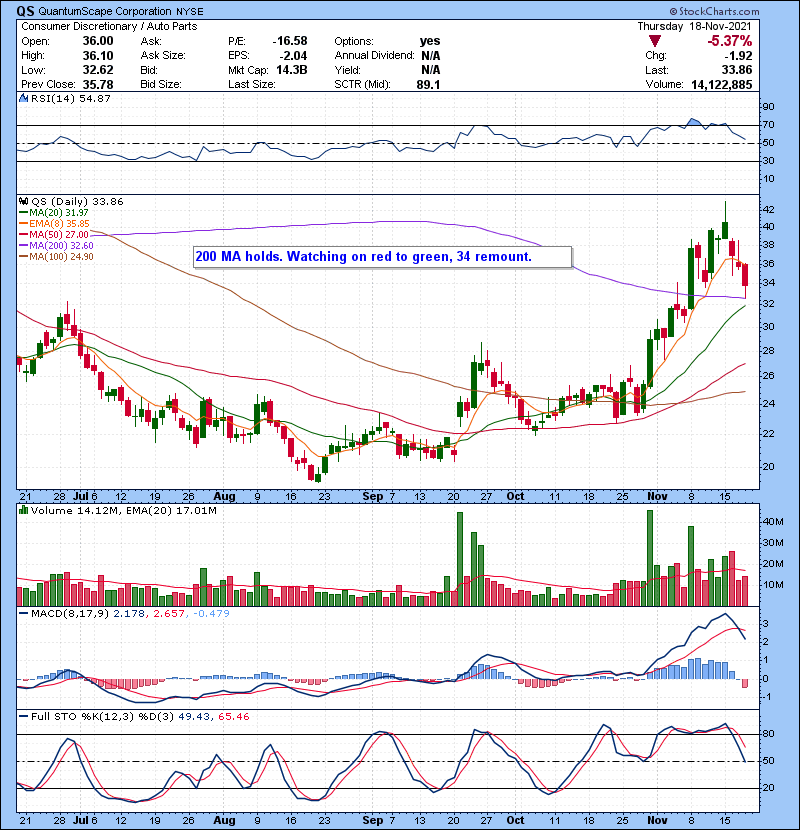This screenshot has height=830, width=800.
Task: Click the 70 label on the RSI axis
Action: coord(768,125)
